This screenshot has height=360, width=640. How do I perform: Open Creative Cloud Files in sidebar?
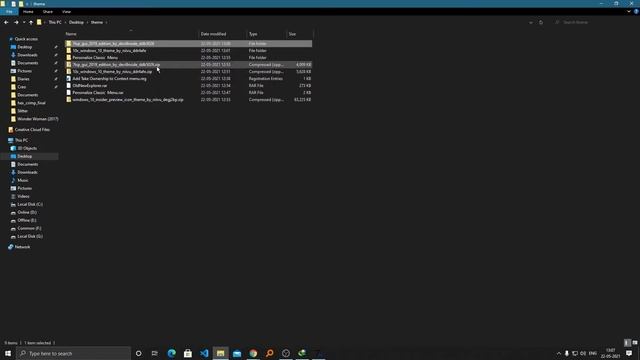pos(32,130)
